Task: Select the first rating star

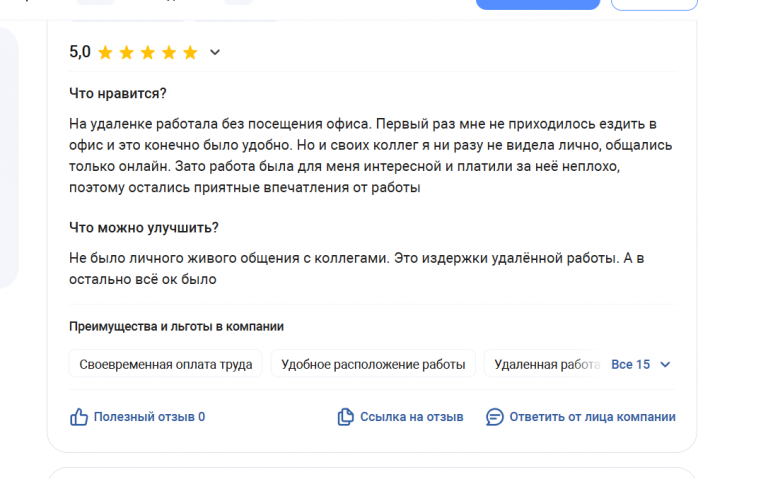Action: tap(105, 52)
